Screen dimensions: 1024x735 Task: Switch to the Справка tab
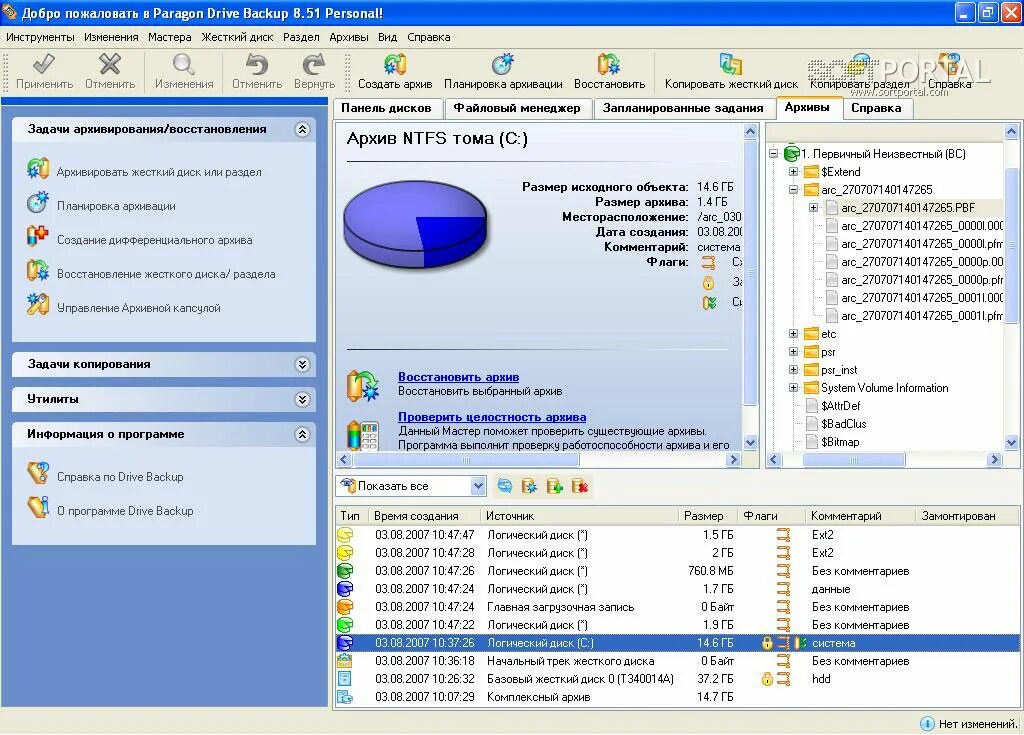pos(876,108)
